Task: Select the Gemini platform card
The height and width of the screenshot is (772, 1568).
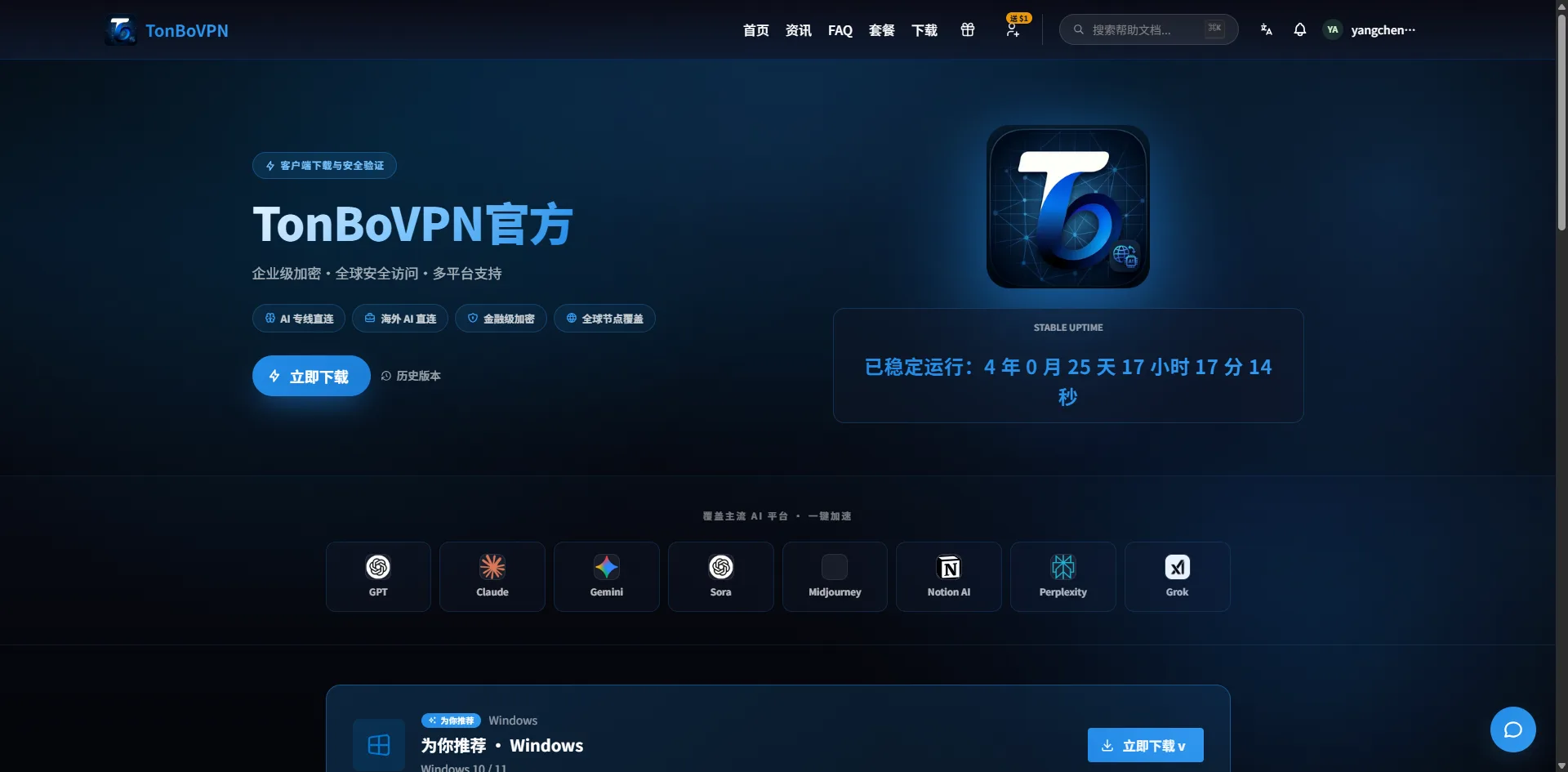Action: click(x=606, y=576)
